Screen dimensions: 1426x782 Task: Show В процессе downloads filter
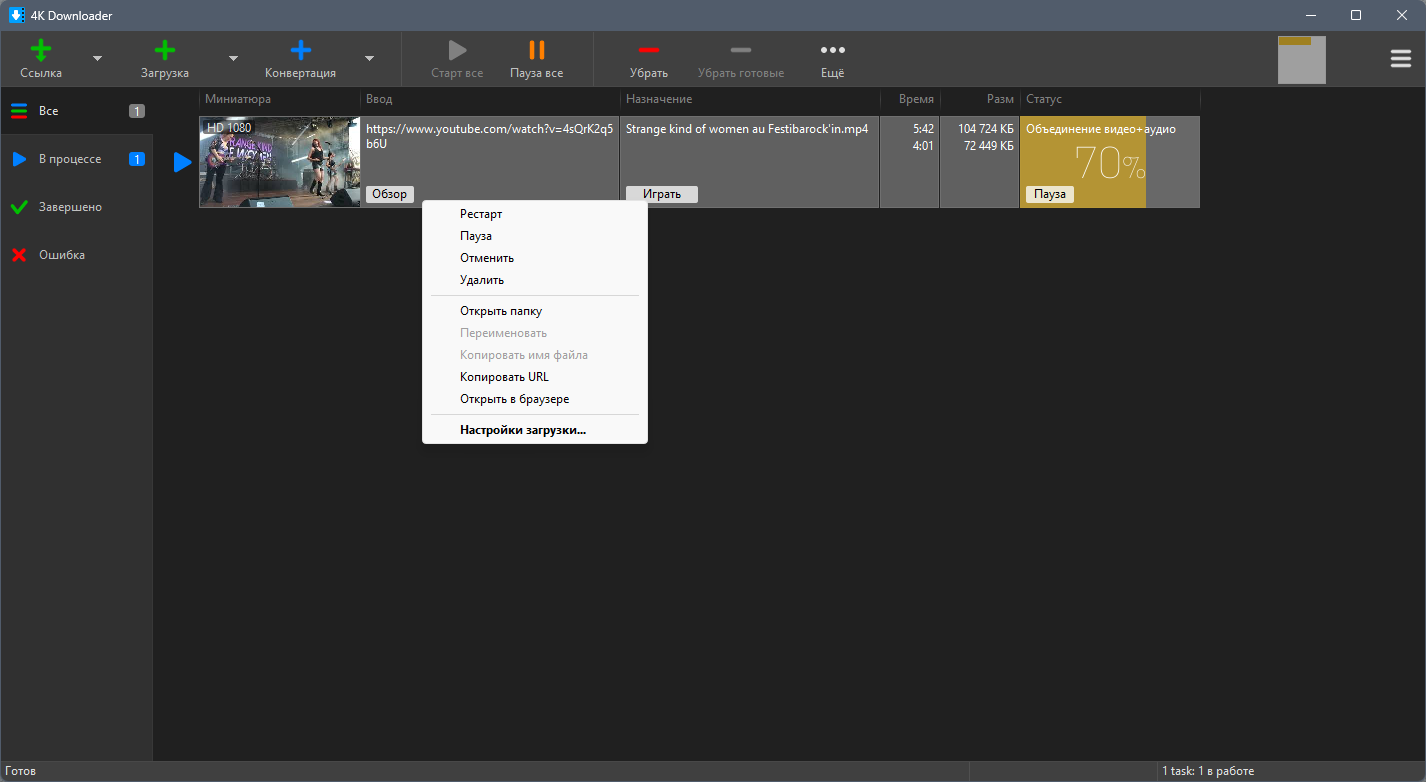(x=77, y=159)
